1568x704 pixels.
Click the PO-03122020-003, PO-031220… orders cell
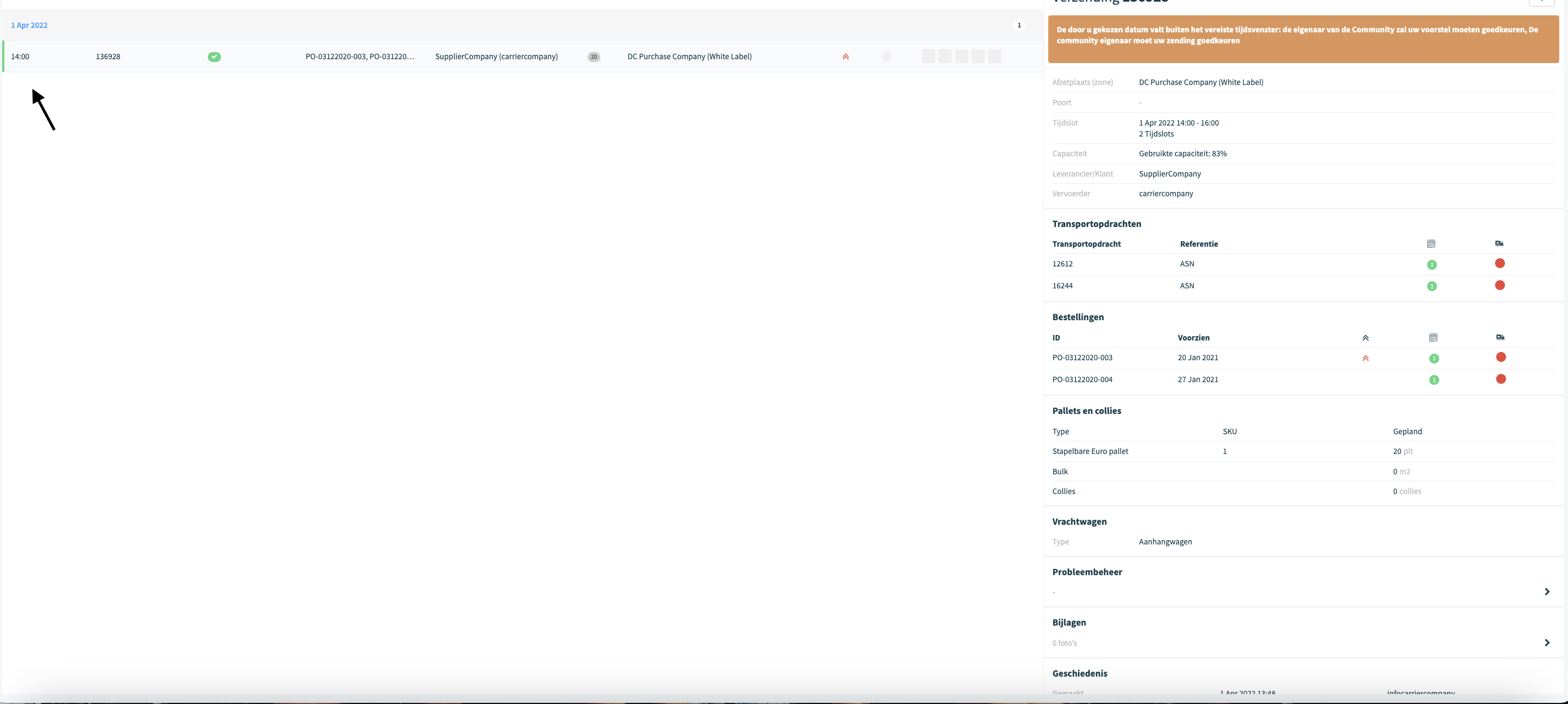point(360,56)
